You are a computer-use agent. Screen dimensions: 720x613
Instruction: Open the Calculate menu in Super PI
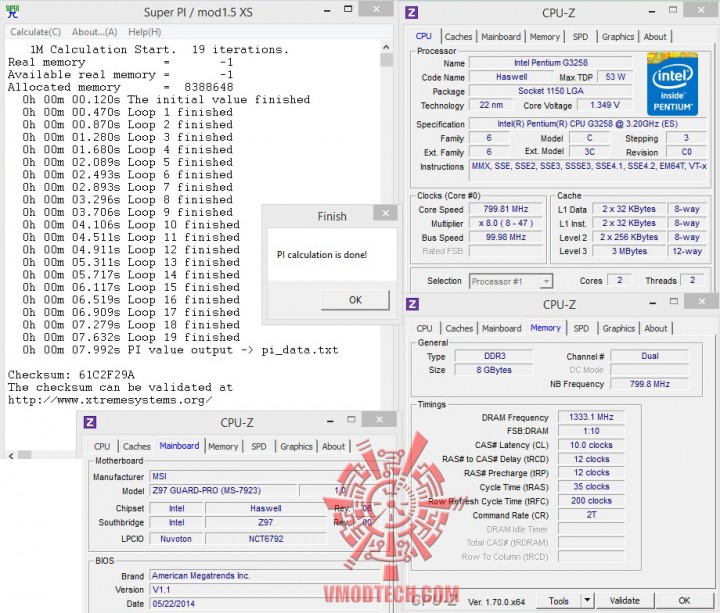[x=35, y=32]
